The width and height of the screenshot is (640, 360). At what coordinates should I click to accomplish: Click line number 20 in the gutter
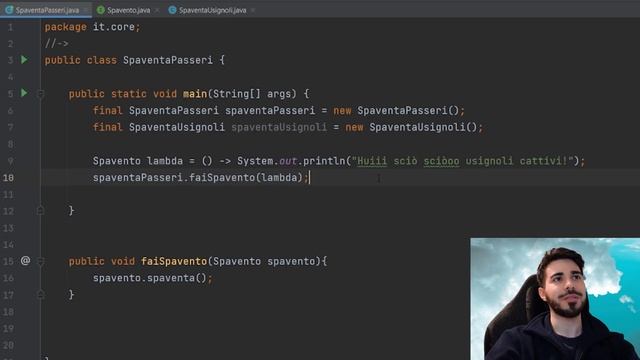click(x=8, y=345)
